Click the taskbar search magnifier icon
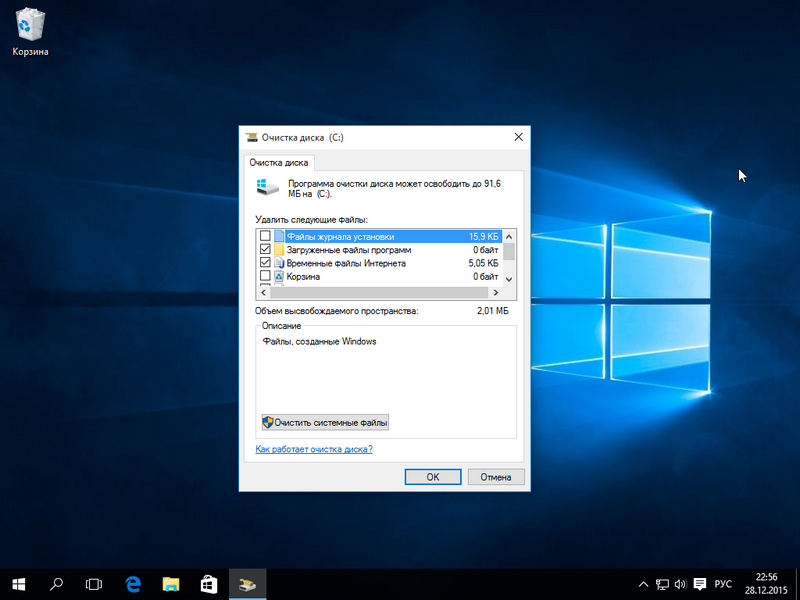 click(57, 583)
